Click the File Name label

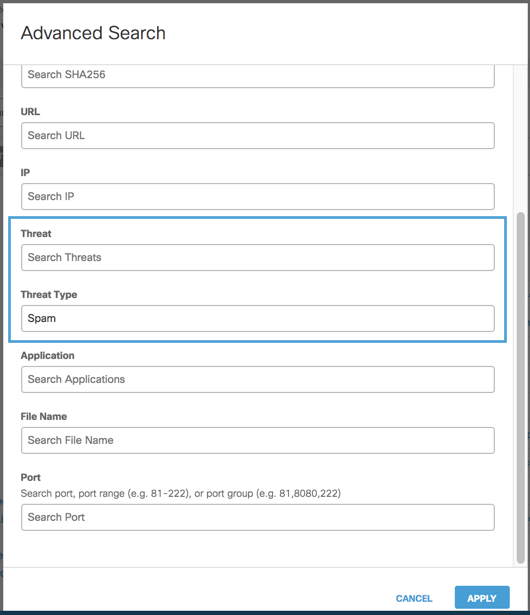click(x=44, y=417)
